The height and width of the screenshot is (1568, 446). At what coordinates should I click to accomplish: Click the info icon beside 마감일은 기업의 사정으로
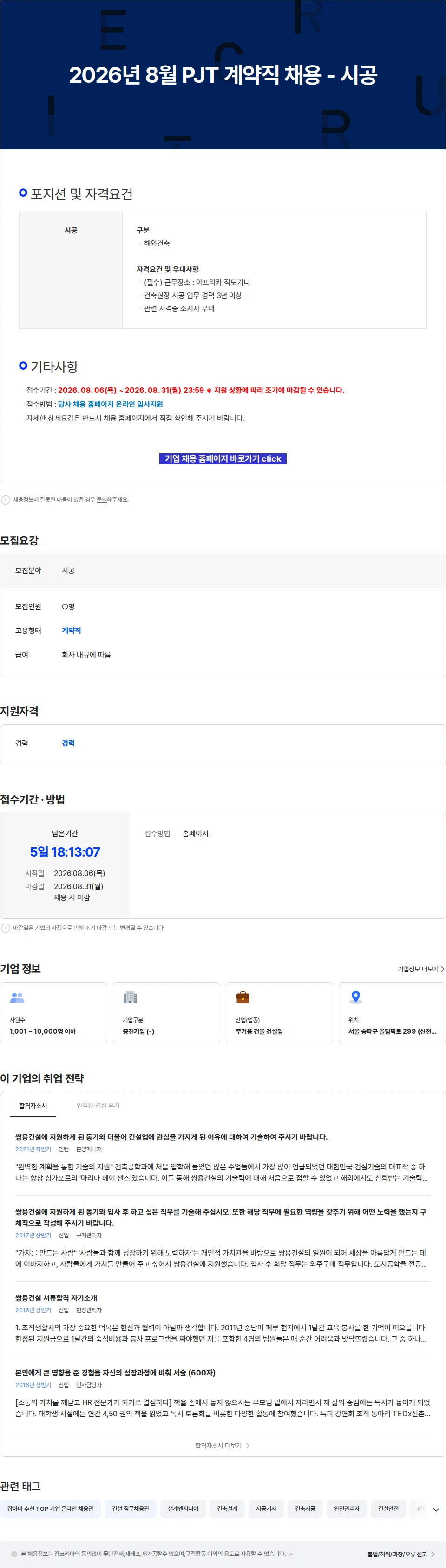pos(6,928)
